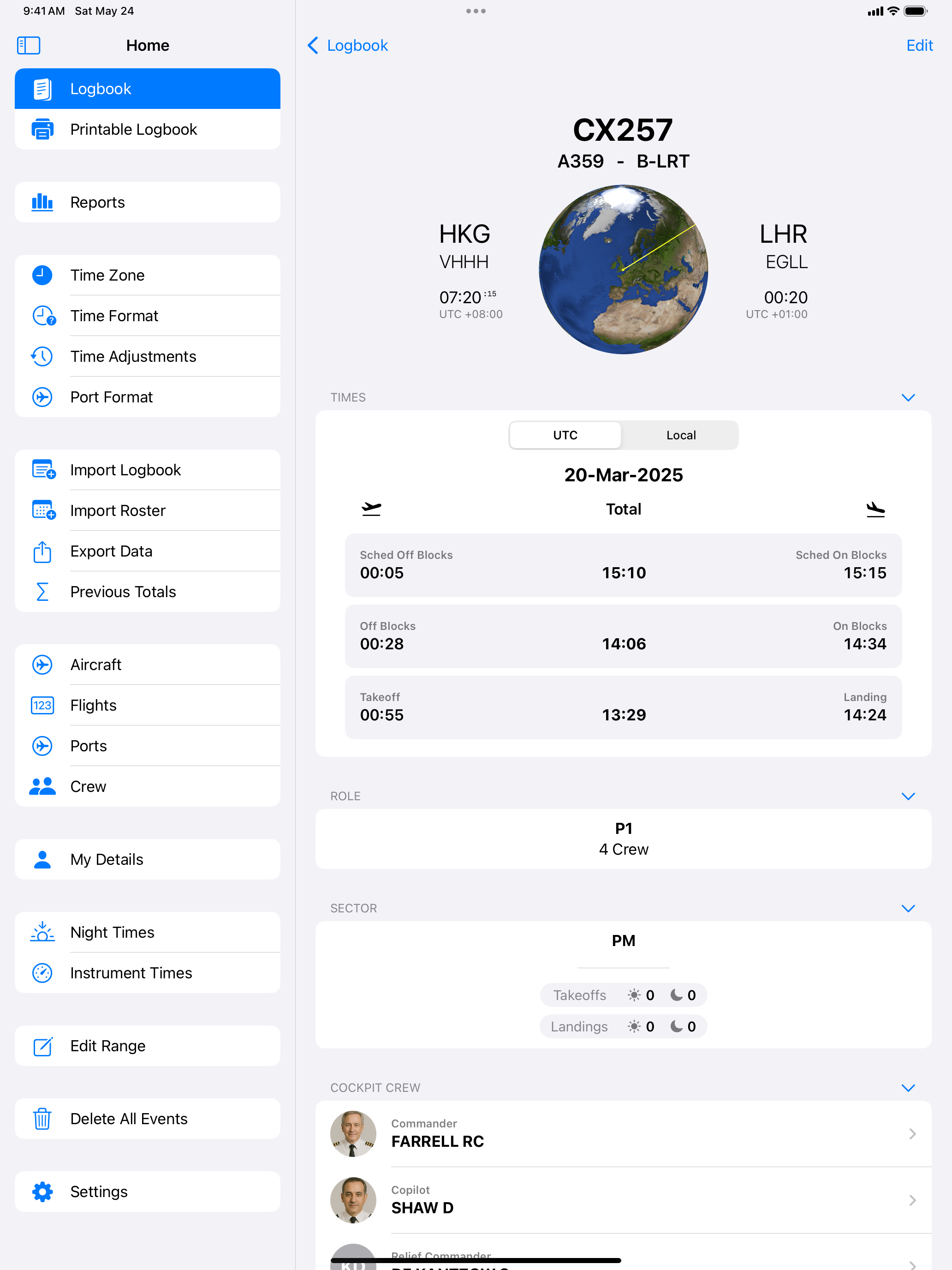The height and width of the screenshot is (1270, 952).
Task: Click the Import Roster calendar icon
Action: coord(44,510)
